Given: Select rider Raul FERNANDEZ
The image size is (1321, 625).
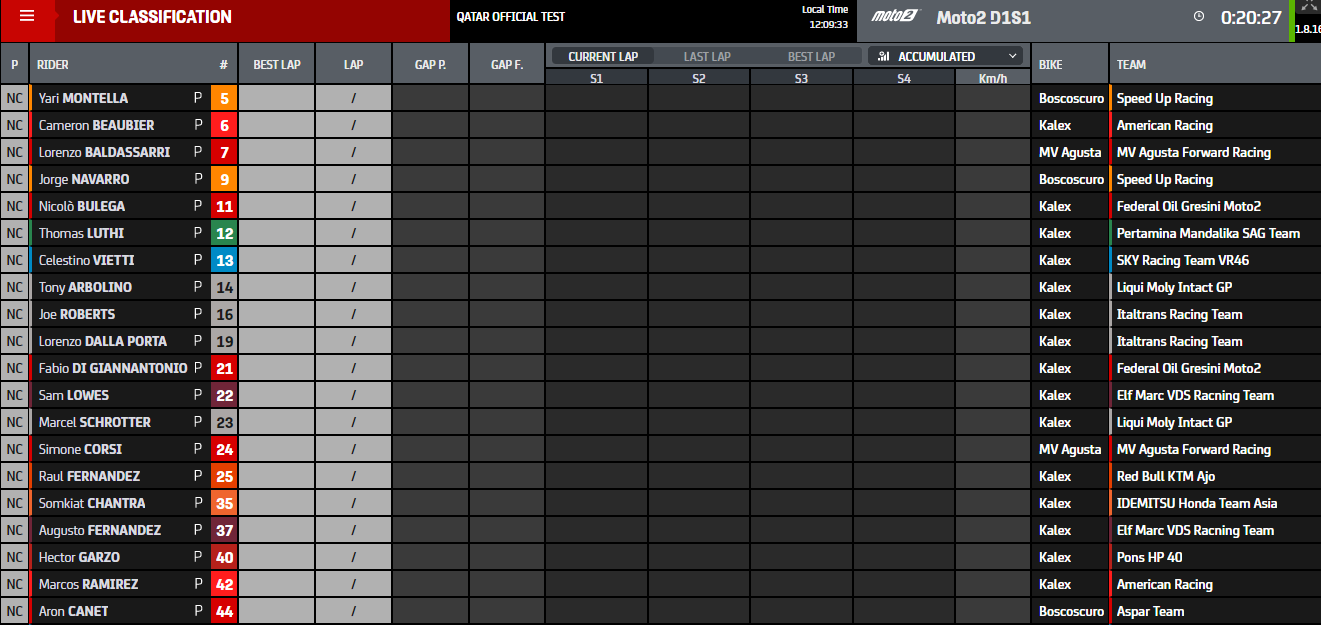Looking at the screenshot, I should tap(89, 476).
